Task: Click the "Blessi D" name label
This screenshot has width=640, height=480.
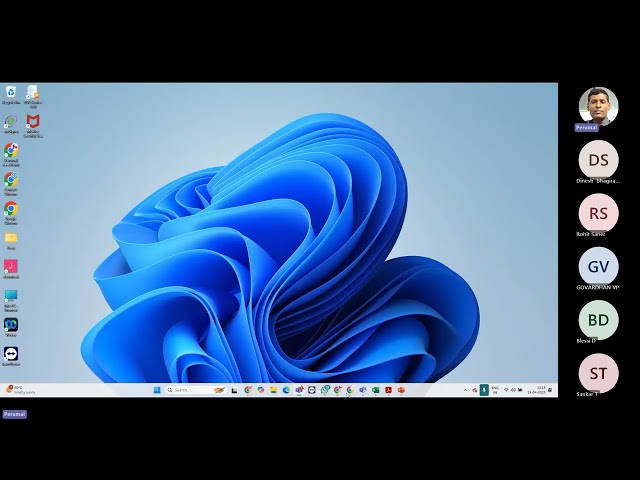Action: (586, 341)
